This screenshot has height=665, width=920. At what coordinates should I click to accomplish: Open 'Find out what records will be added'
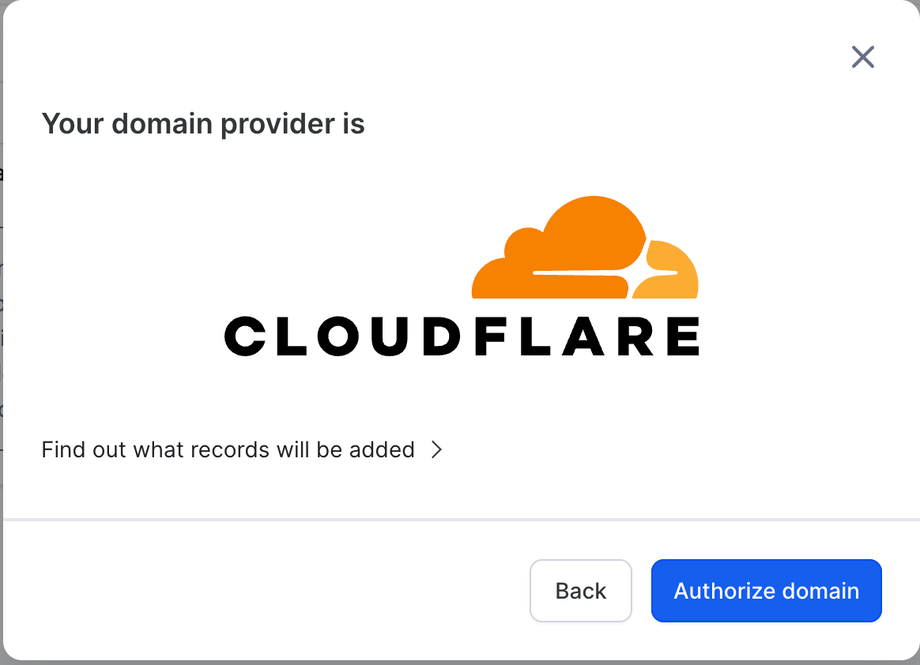(x=227, y=450)
